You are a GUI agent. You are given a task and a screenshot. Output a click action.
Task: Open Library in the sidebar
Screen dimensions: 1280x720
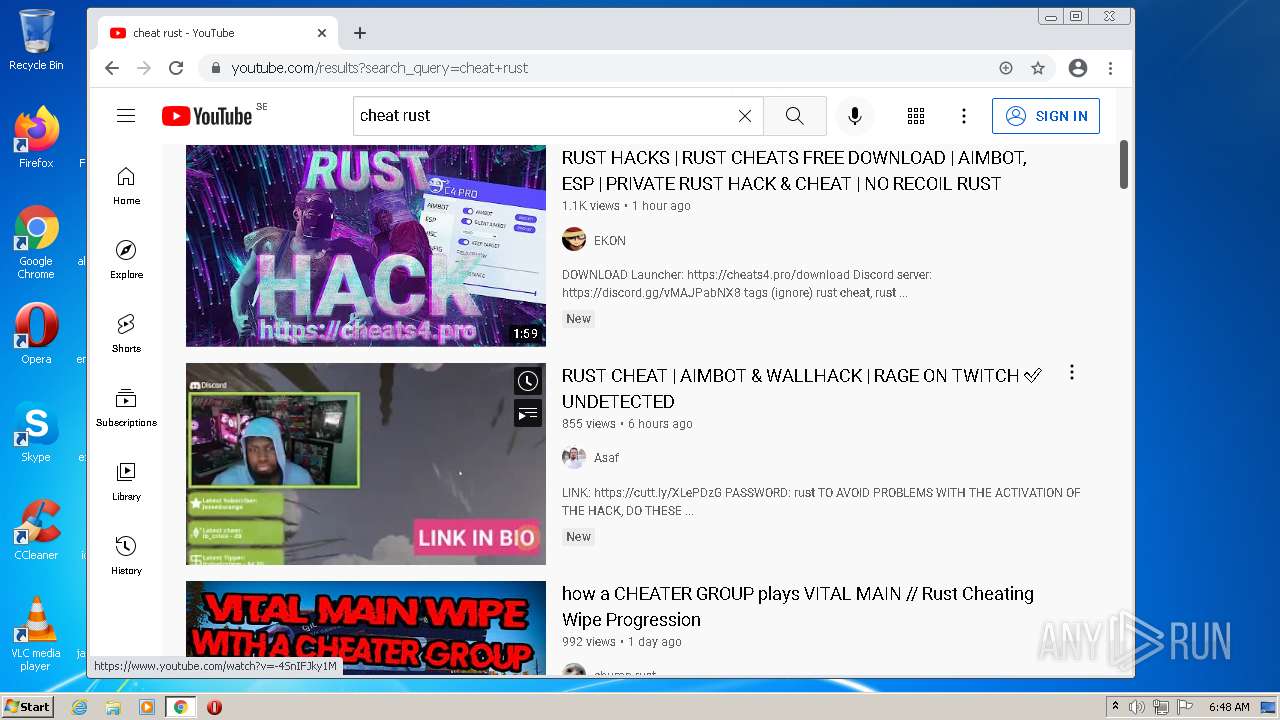126,482
